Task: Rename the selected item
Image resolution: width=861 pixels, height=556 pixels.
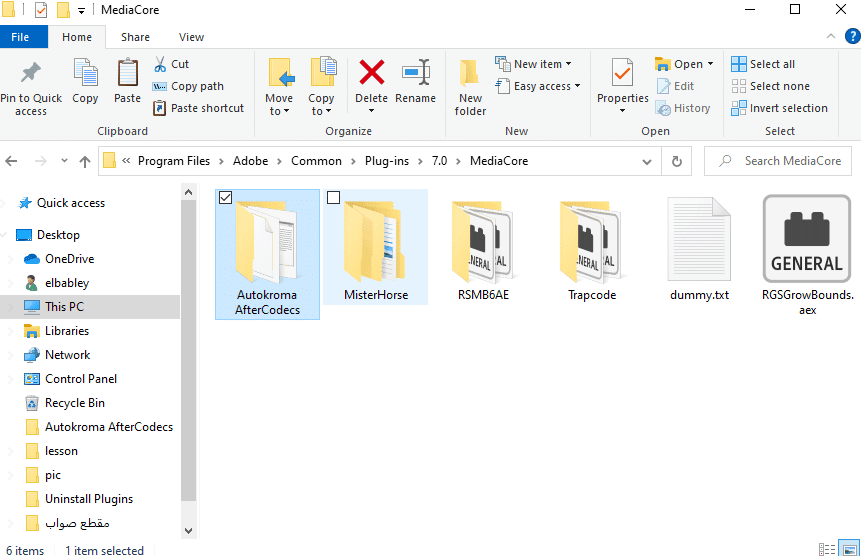Action: [x=416, y=81]
